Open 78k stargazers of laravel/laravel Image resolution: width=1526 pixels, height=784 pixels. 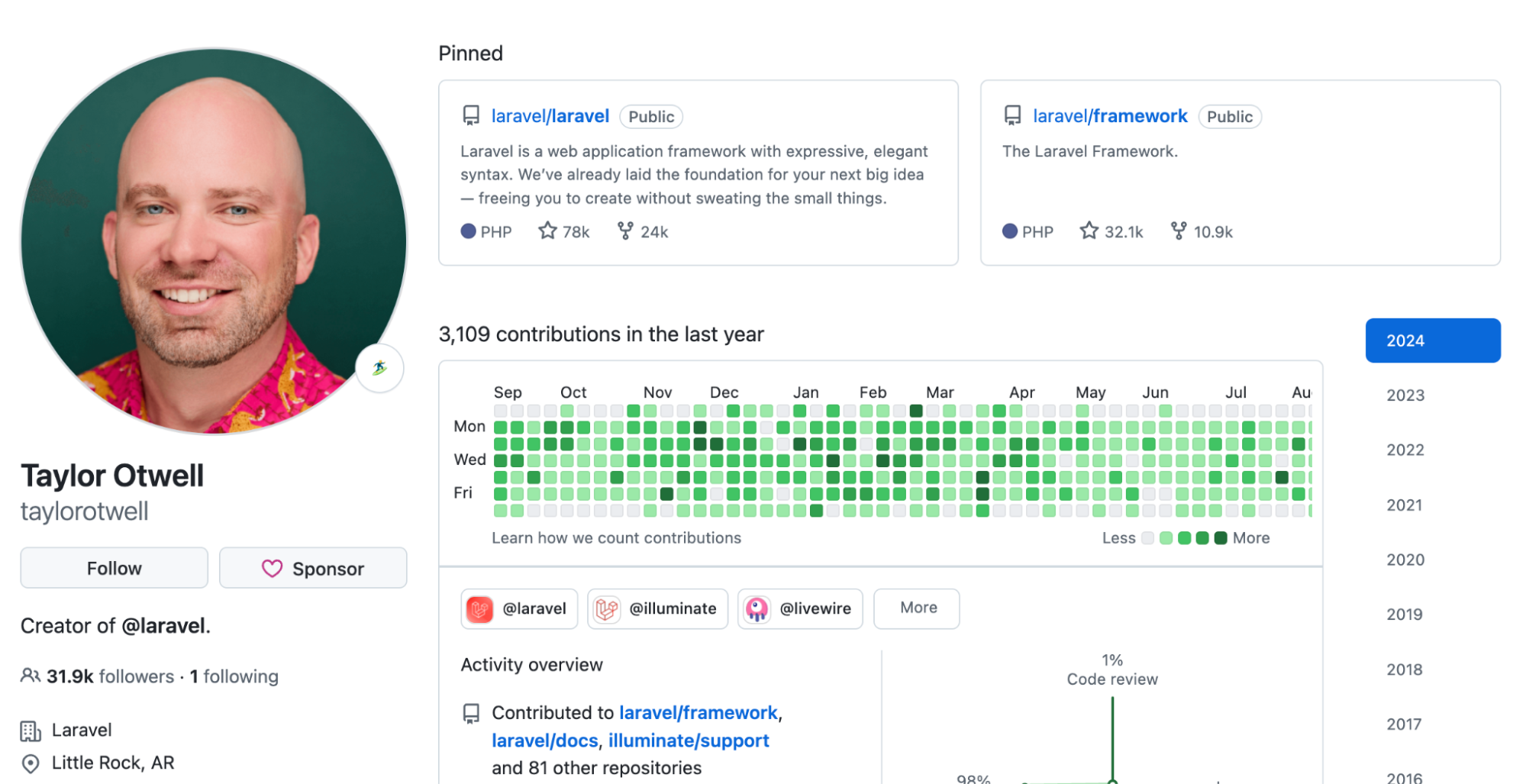click(564, 231)
